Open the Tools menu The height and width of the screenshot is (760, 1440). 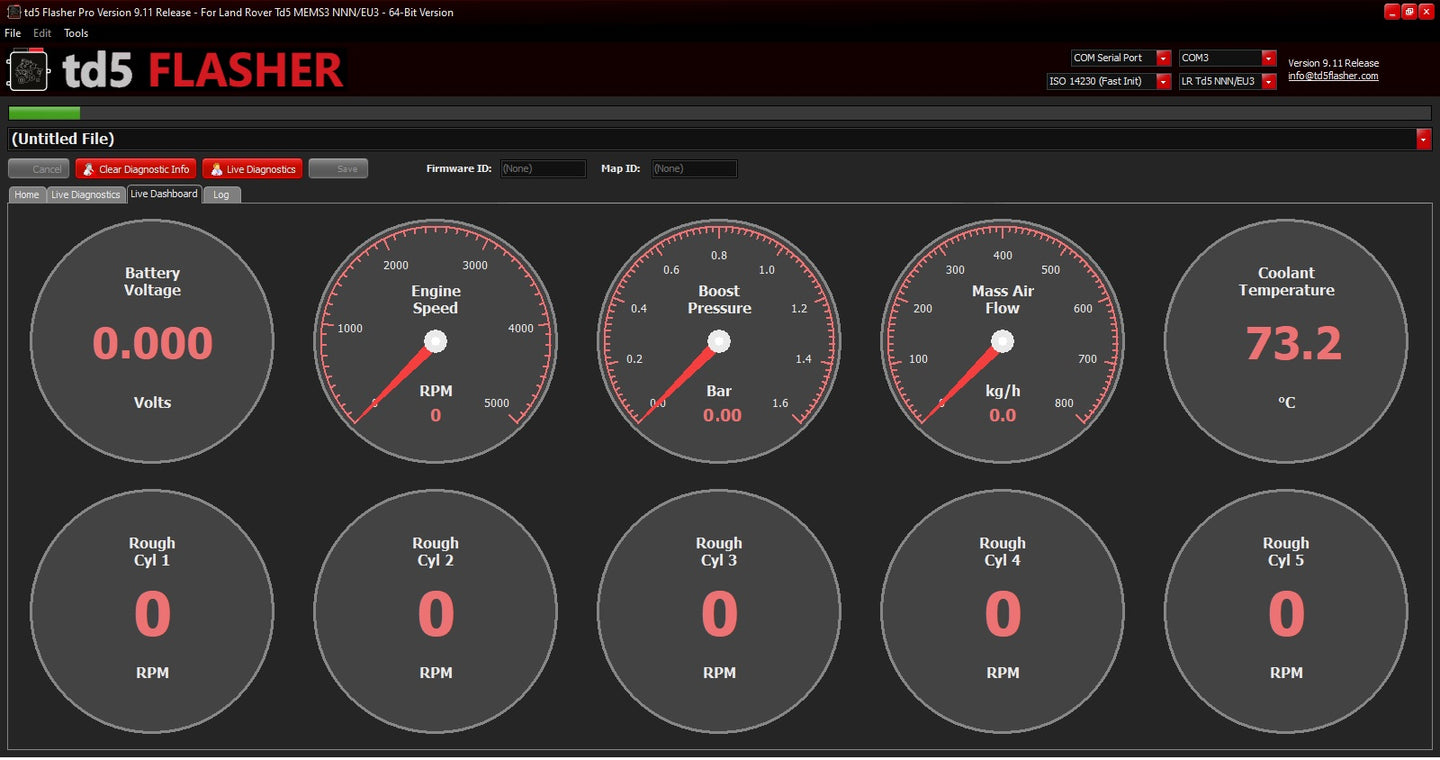(x=76, y=33)
